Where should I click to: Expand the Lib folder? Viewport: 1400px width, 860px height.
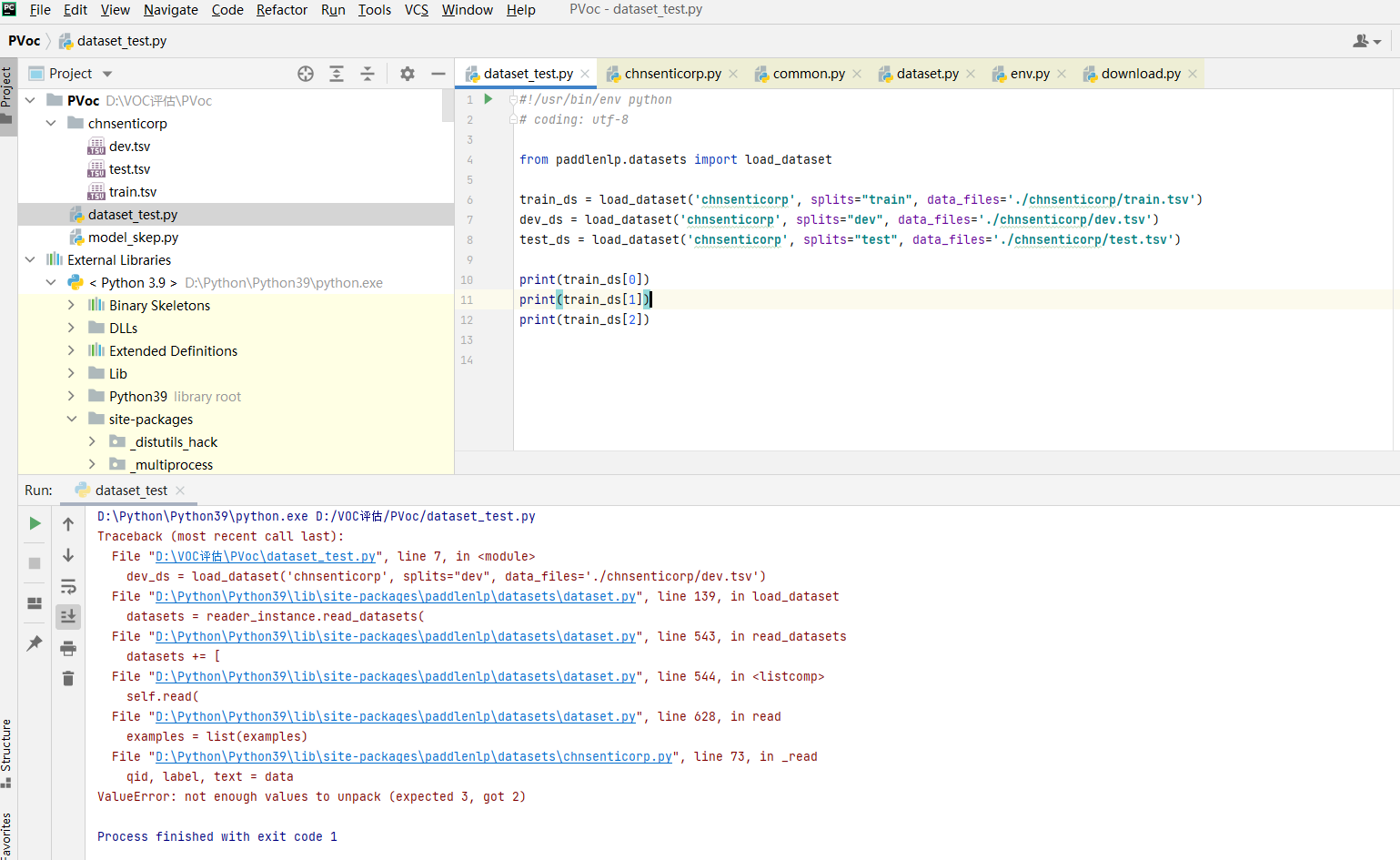[72, 373]
